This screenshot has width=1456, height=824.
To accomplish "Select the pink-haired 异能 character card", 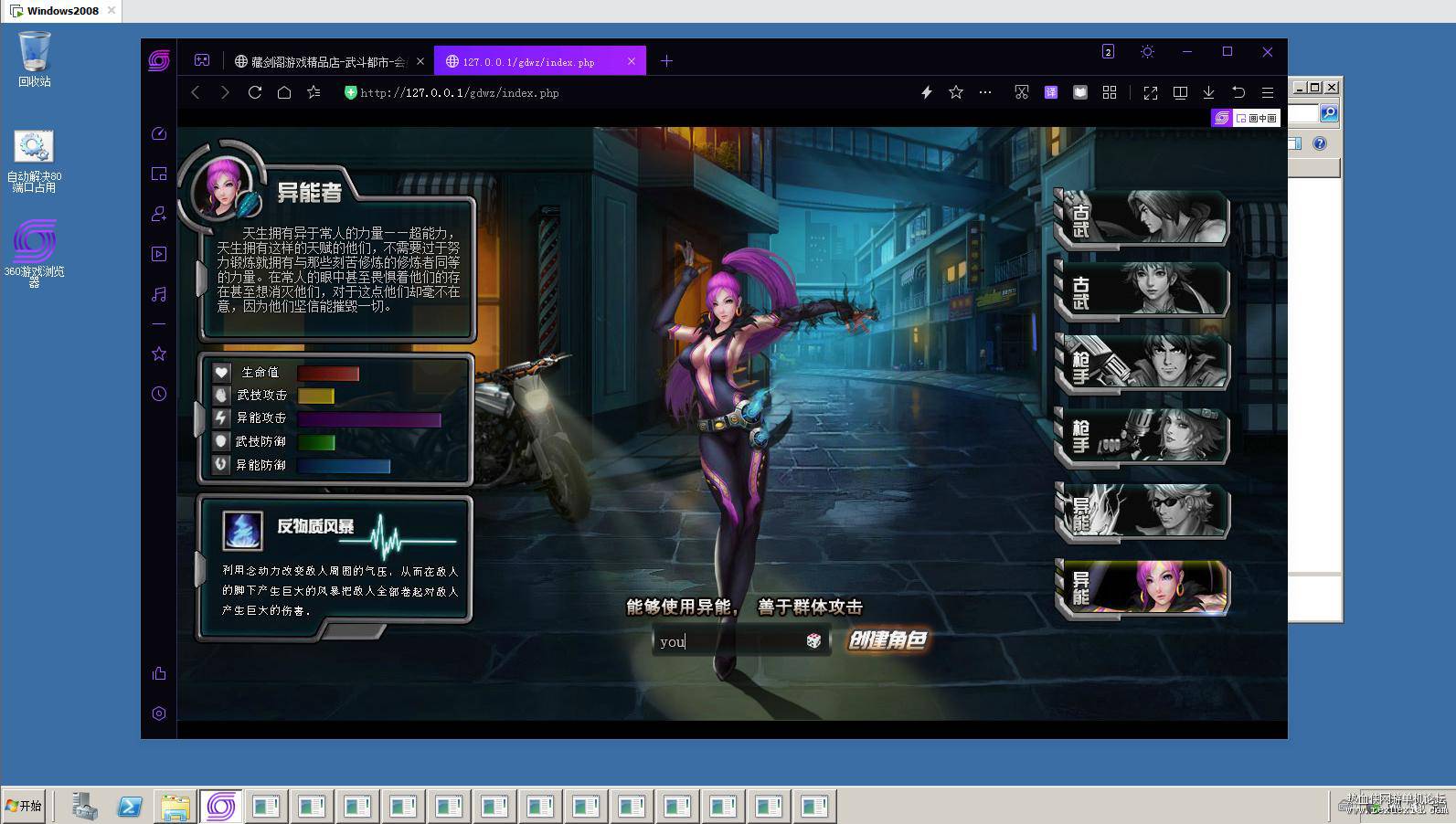I will [1142, 587].
